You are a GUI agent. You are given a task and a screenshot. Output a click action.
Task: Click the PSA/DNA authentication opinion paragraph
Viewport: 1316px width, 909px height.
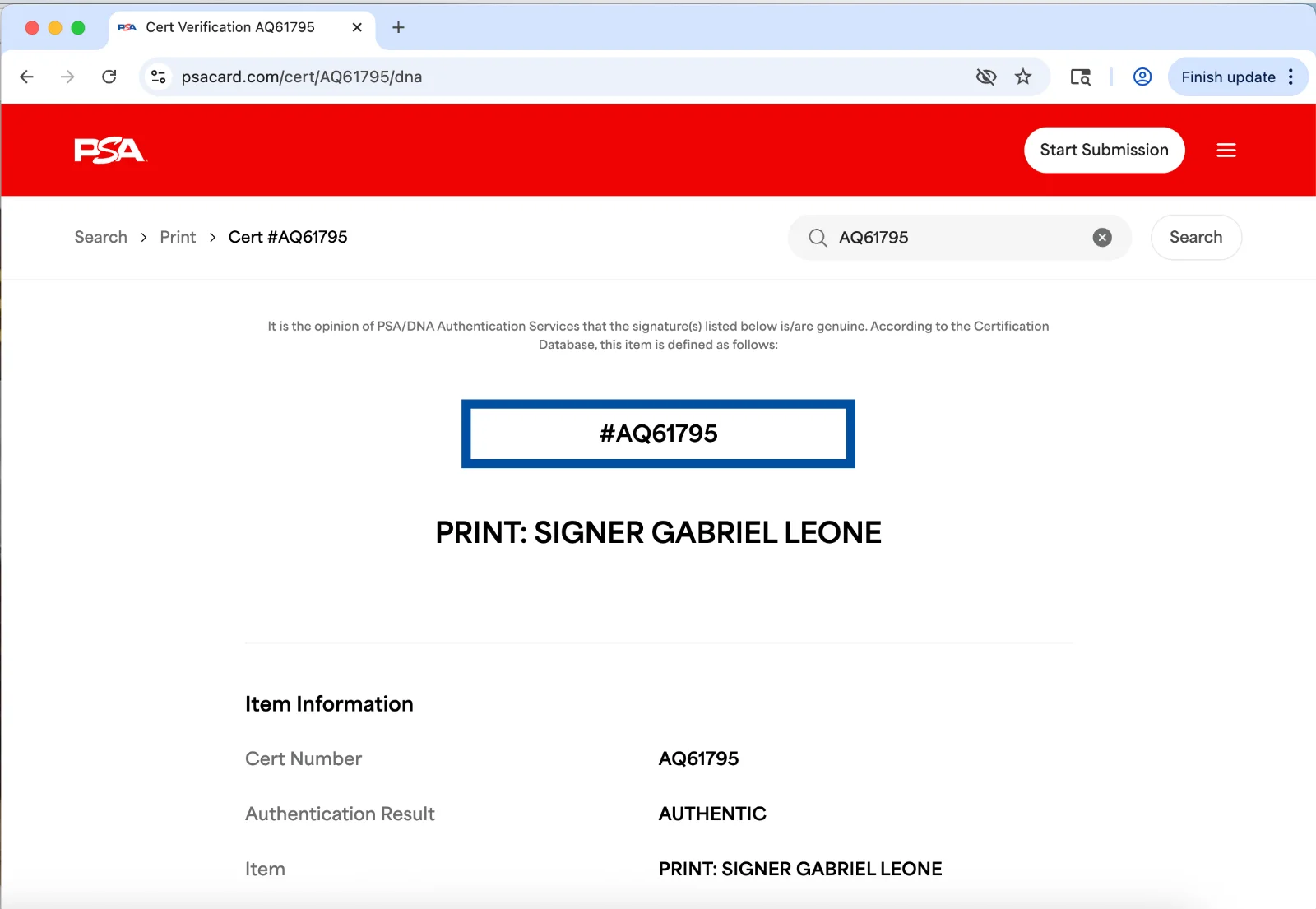coord(658,335)
